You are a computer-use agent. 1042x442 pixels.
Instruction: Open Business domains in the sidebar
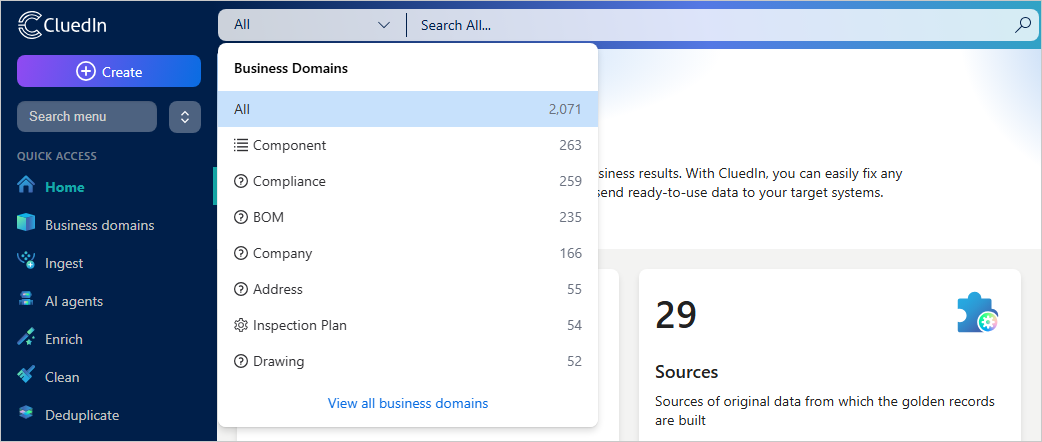click(108, 225)
